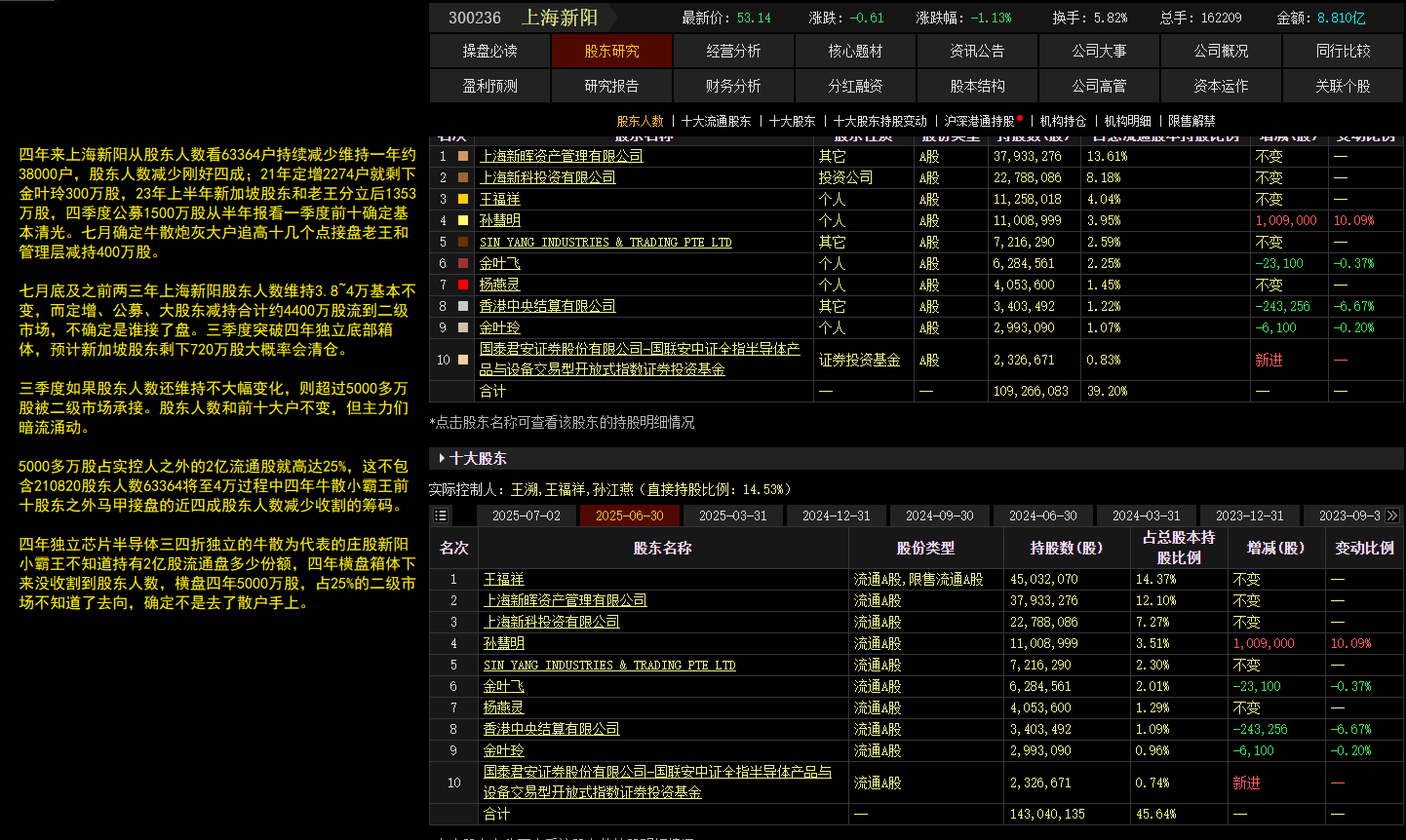Screen dimensions: 1406x840
Task: Go to 核心题材
Action: point(856,51)
